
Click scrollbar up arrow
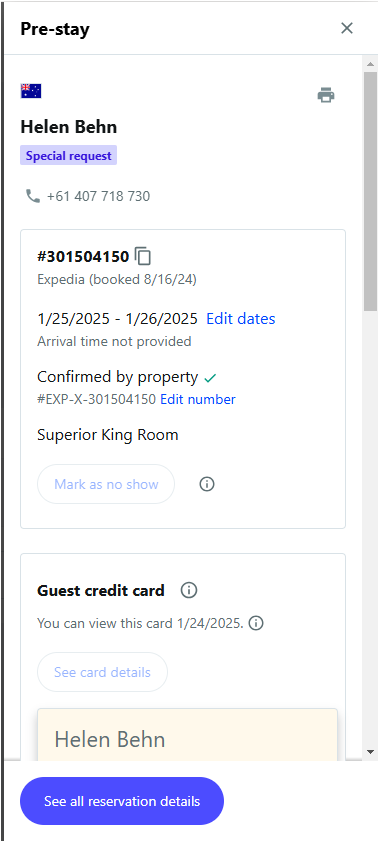click(370, 64)
